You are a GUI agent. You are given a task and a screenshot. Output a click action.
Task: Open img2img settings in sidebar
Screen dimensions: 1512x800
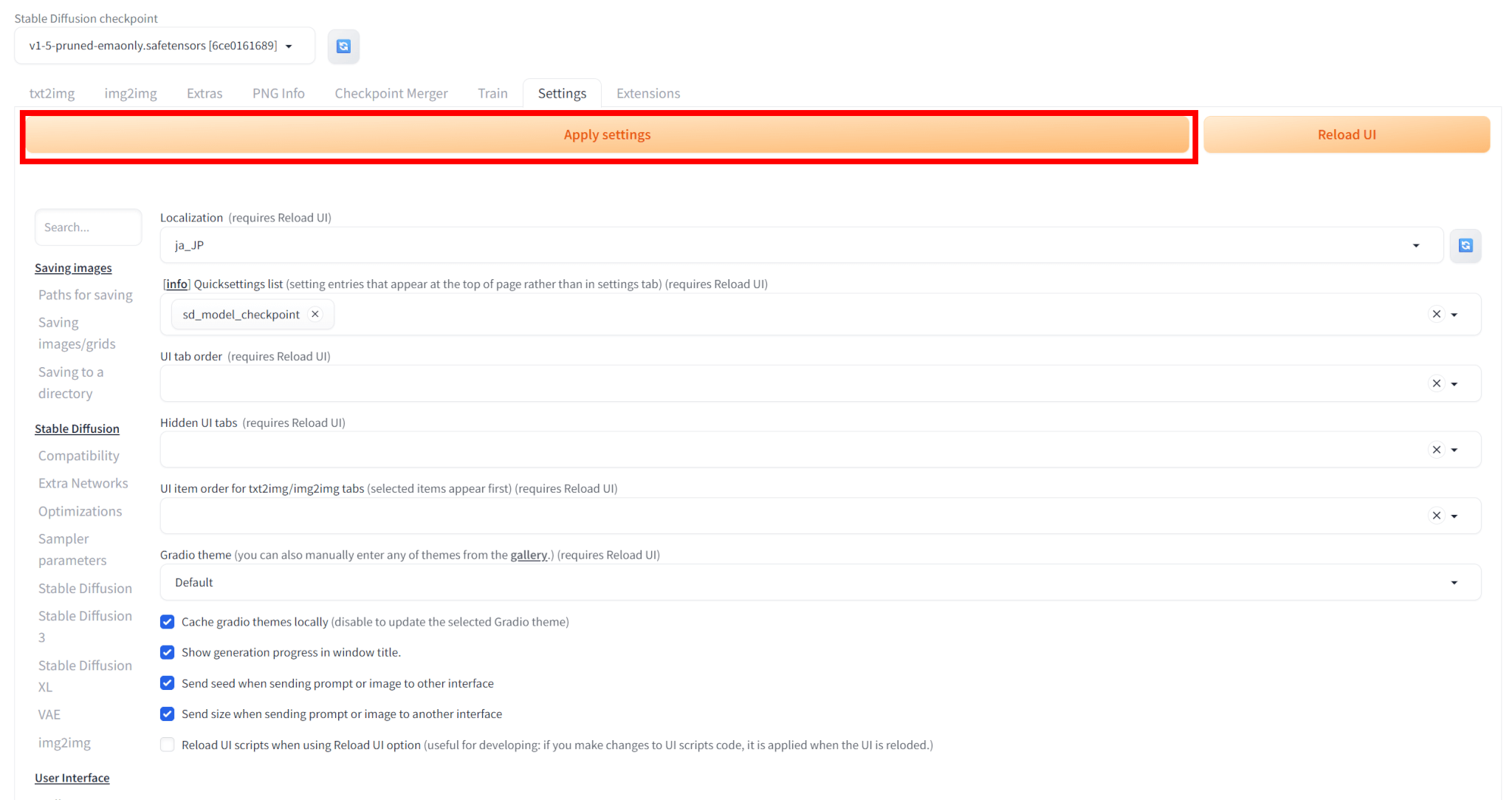[x=64, y=742]
